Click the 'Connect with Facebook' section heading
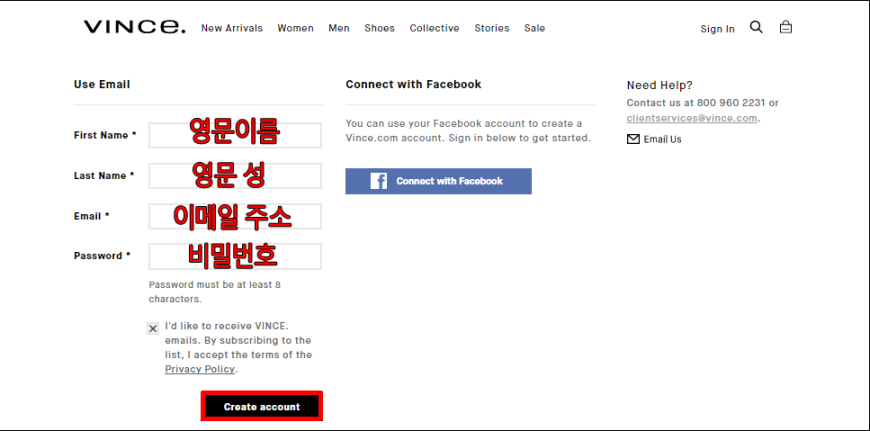This screenshot has width=870, height=431. pos(413,84)
